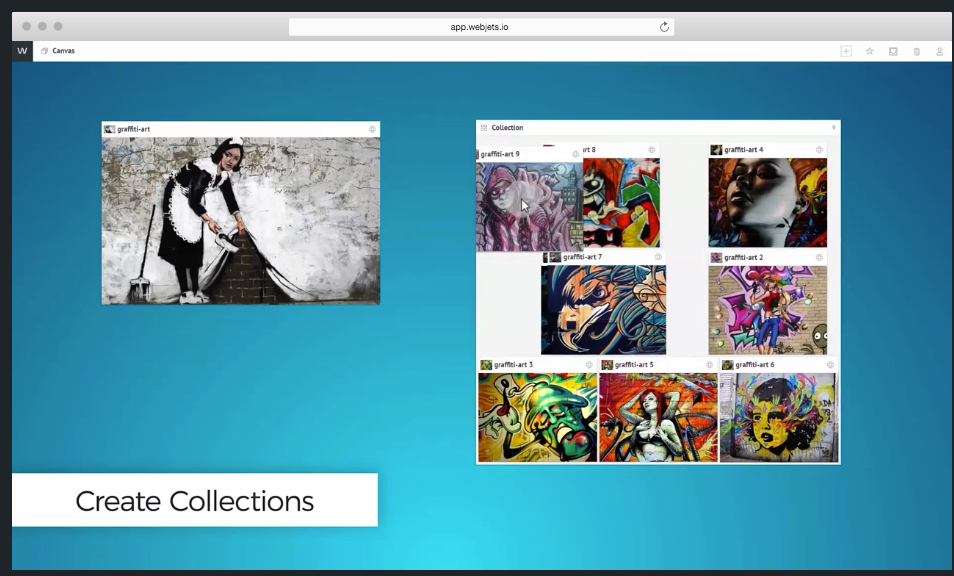The image size is (954, 576).
Task: Click the add new item plus icon
Action: tap(846, 51)
